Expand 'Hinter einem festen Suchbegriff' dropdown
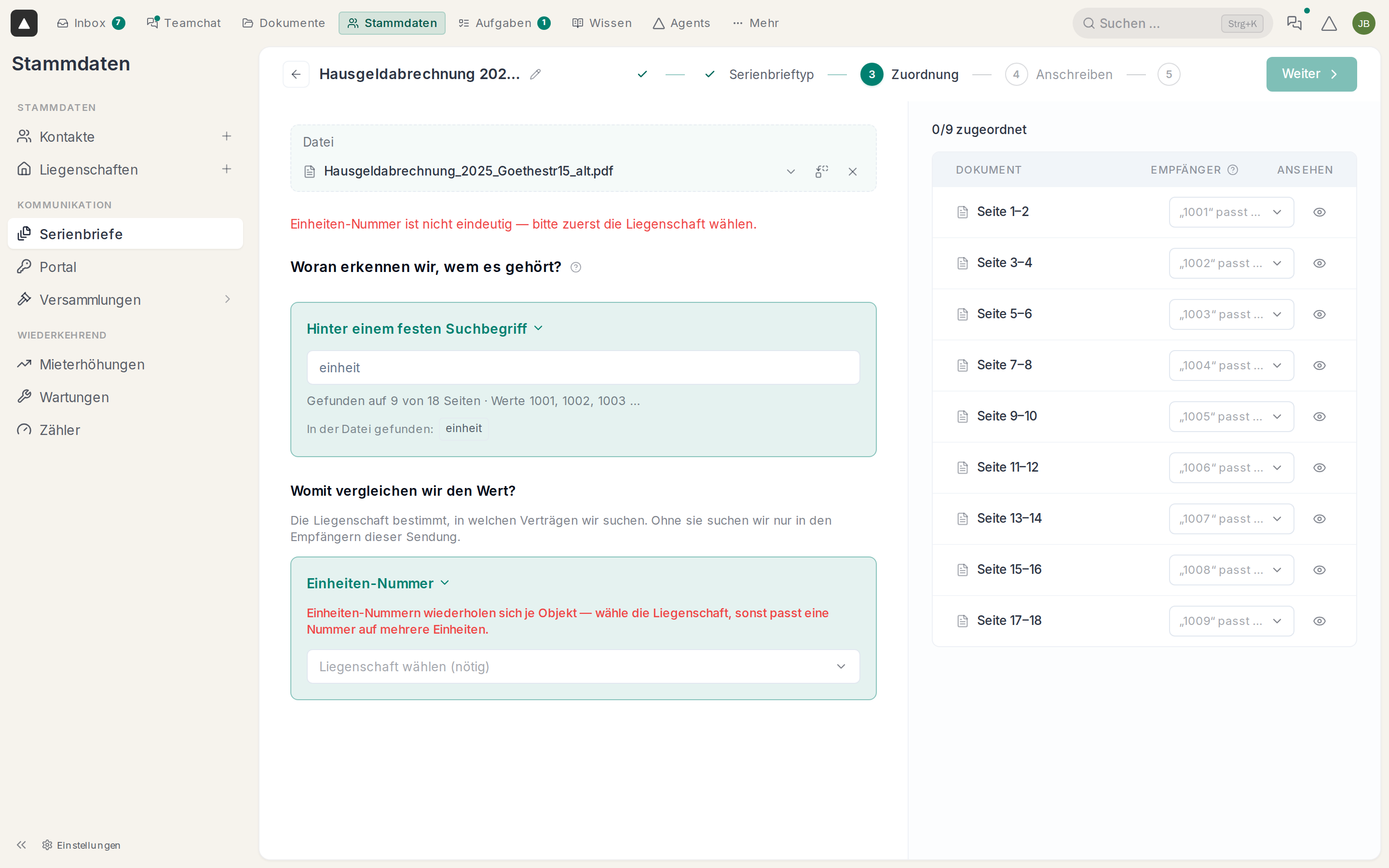The image size is (1389, 868). (x=425, y=328)
